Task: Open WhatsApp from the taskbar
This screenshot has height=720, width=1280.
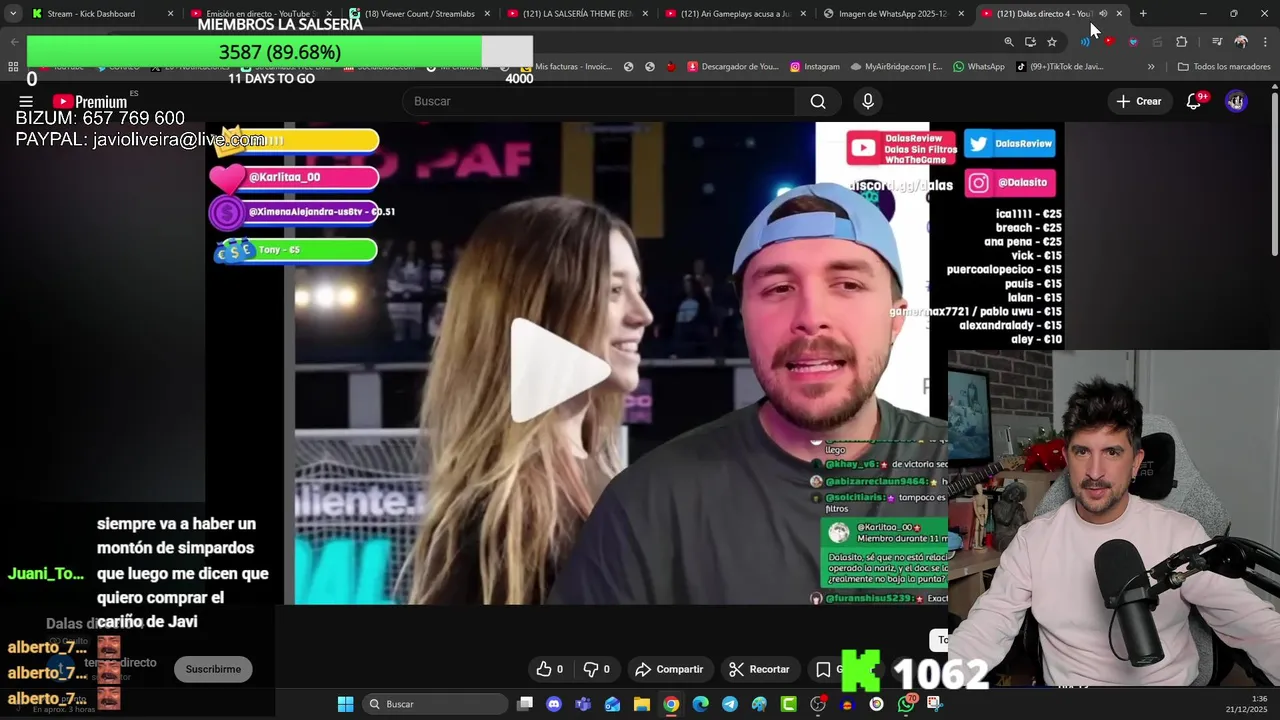Action: point(906,704)
